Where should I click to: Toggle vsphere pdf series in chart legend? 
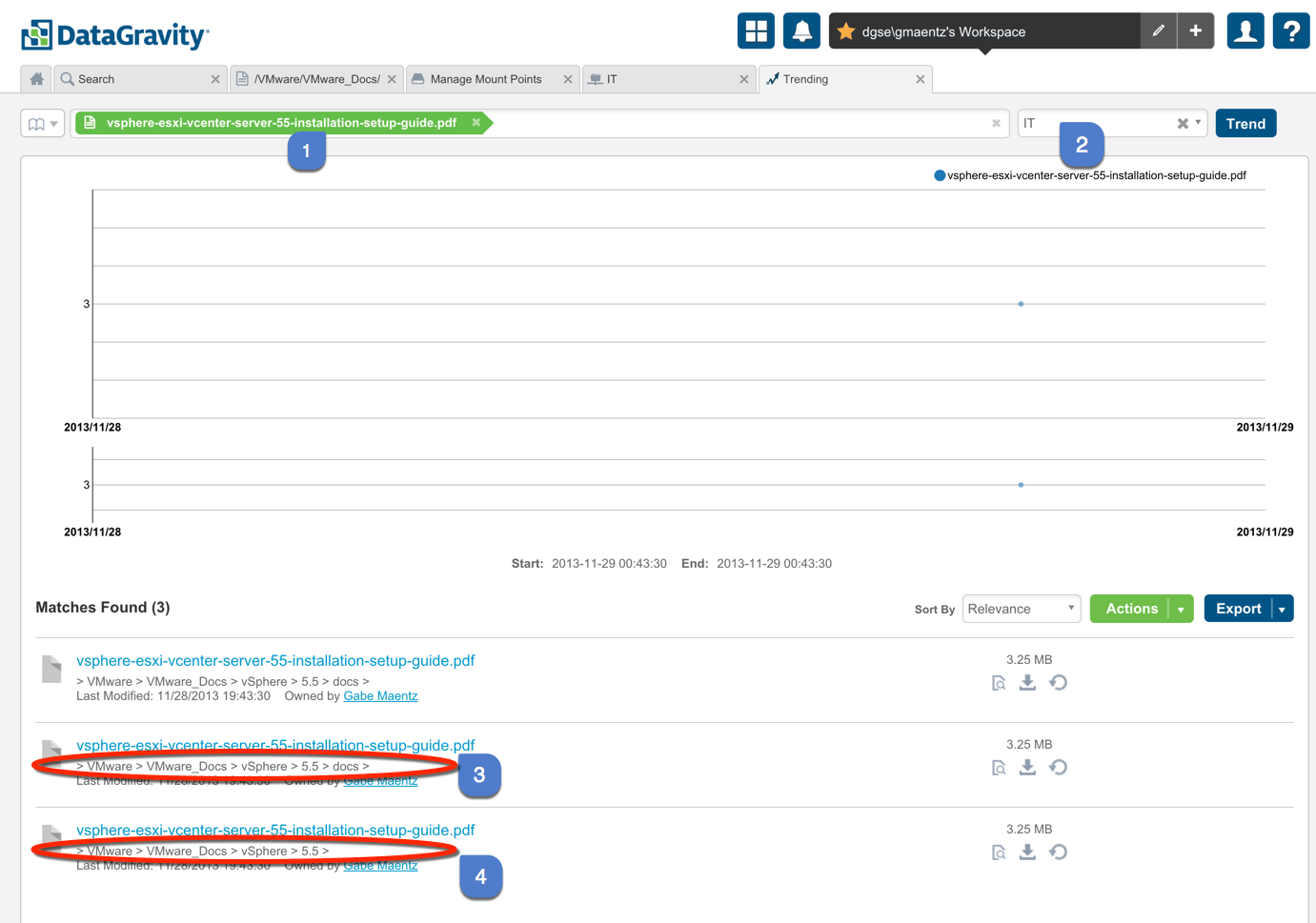pyautogui.click(x=1090, y=175)
